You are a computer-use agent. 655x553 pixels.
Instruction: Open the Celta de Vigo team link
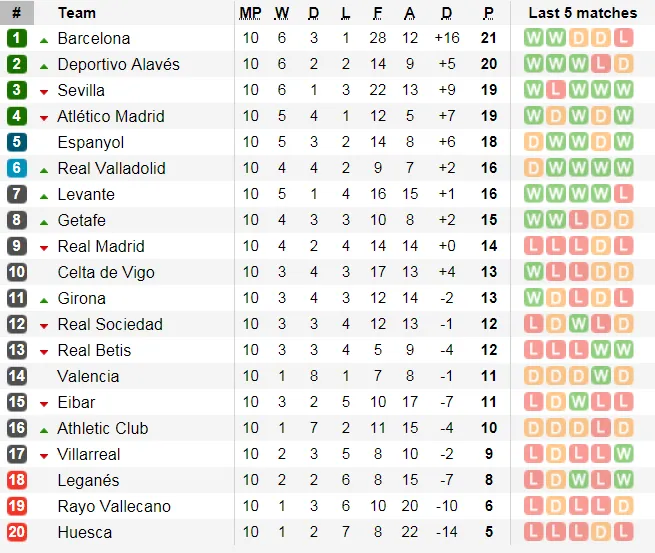[x=106, y=272]
